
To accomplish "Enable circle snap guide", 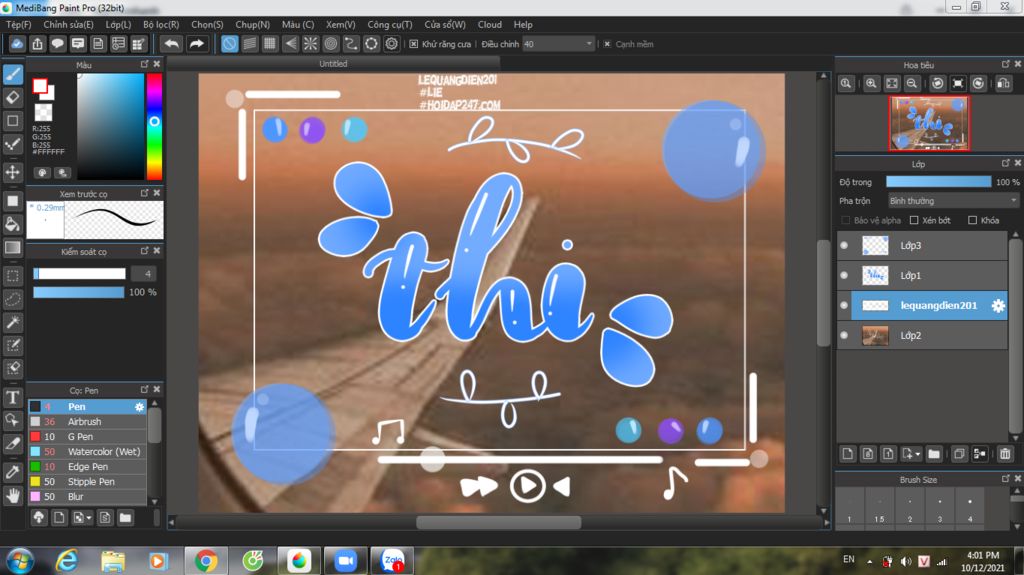I will point(331,44).
